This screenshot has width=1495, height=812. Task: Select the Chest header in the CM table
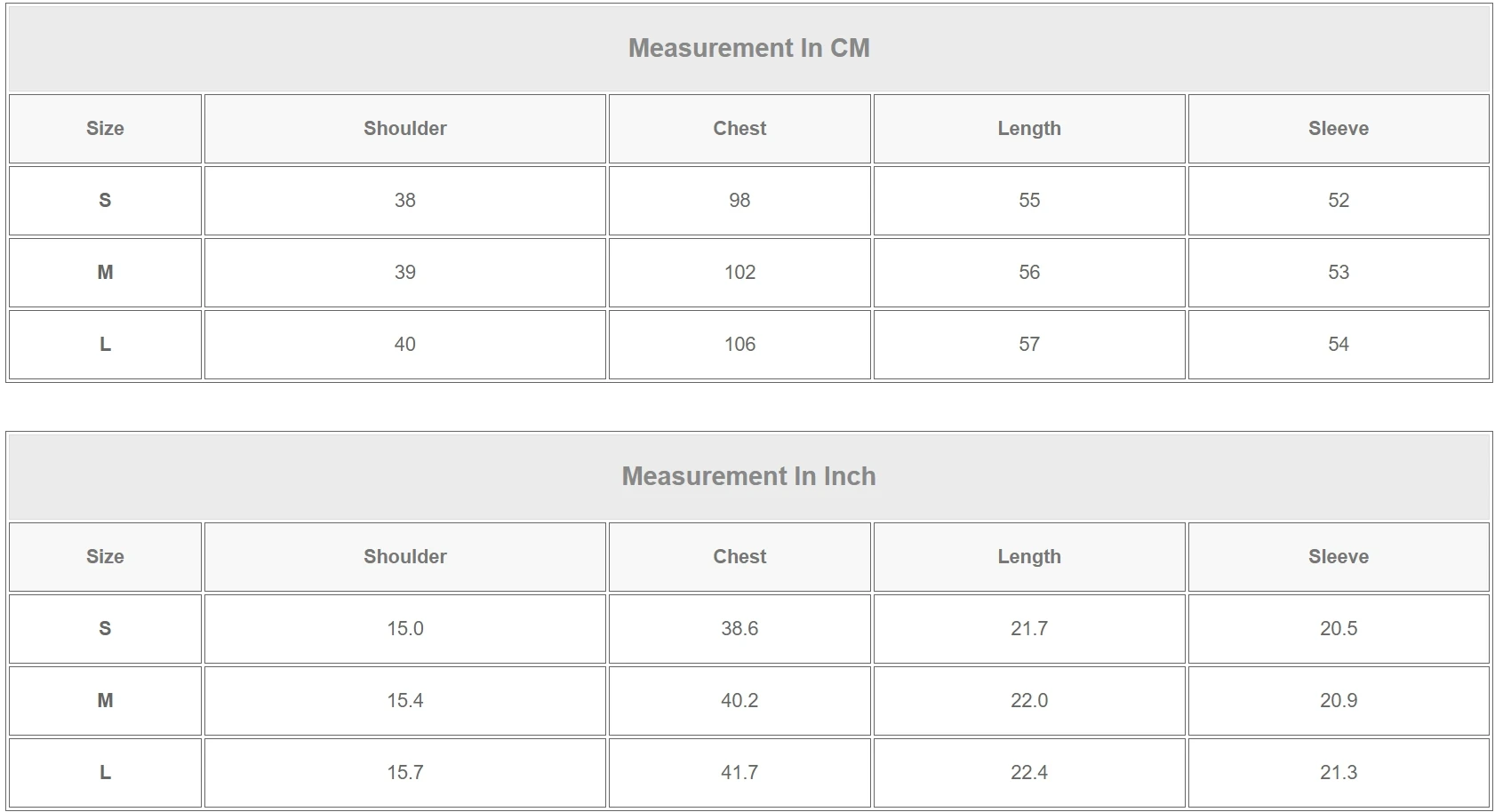tap(740, 129)
